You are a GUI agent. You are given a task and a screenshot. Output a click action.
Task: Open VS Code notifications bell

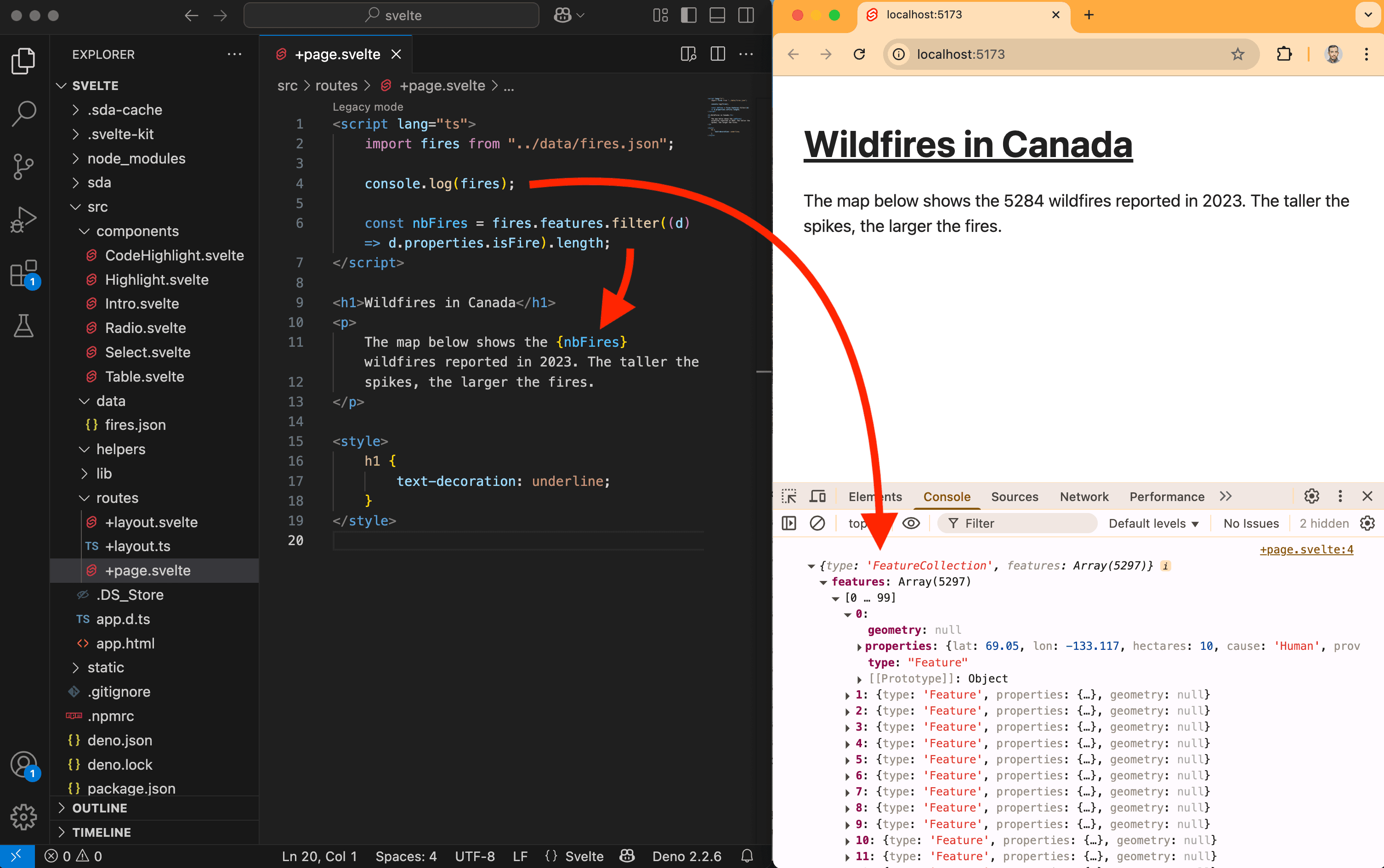coord(747,856)
